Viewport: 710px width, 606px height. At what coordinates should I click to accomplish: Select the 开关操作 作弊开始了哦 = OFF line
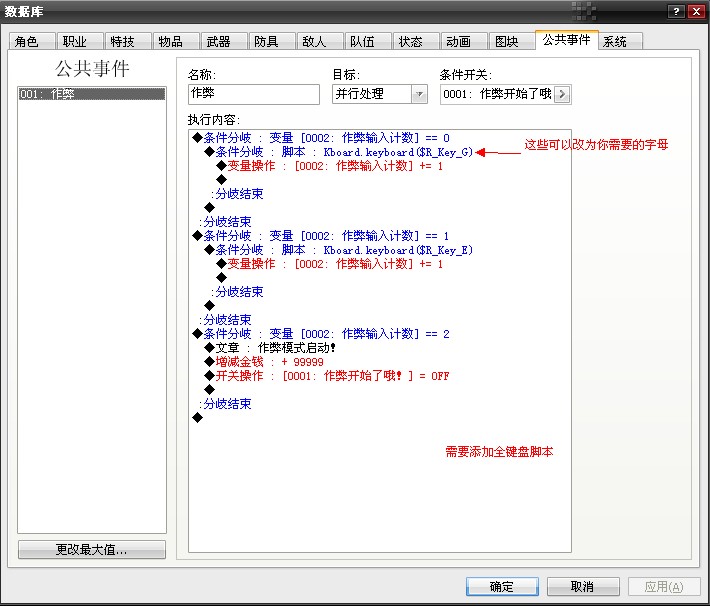coord(327,376)
